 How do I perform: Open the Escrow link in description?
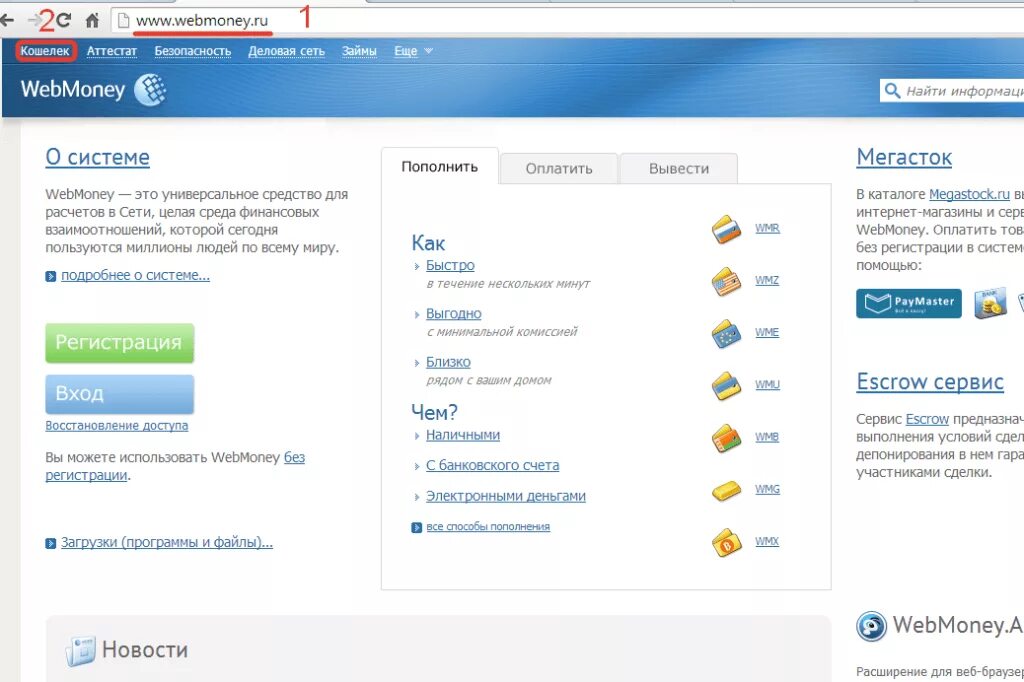click(x=927, y=419)
